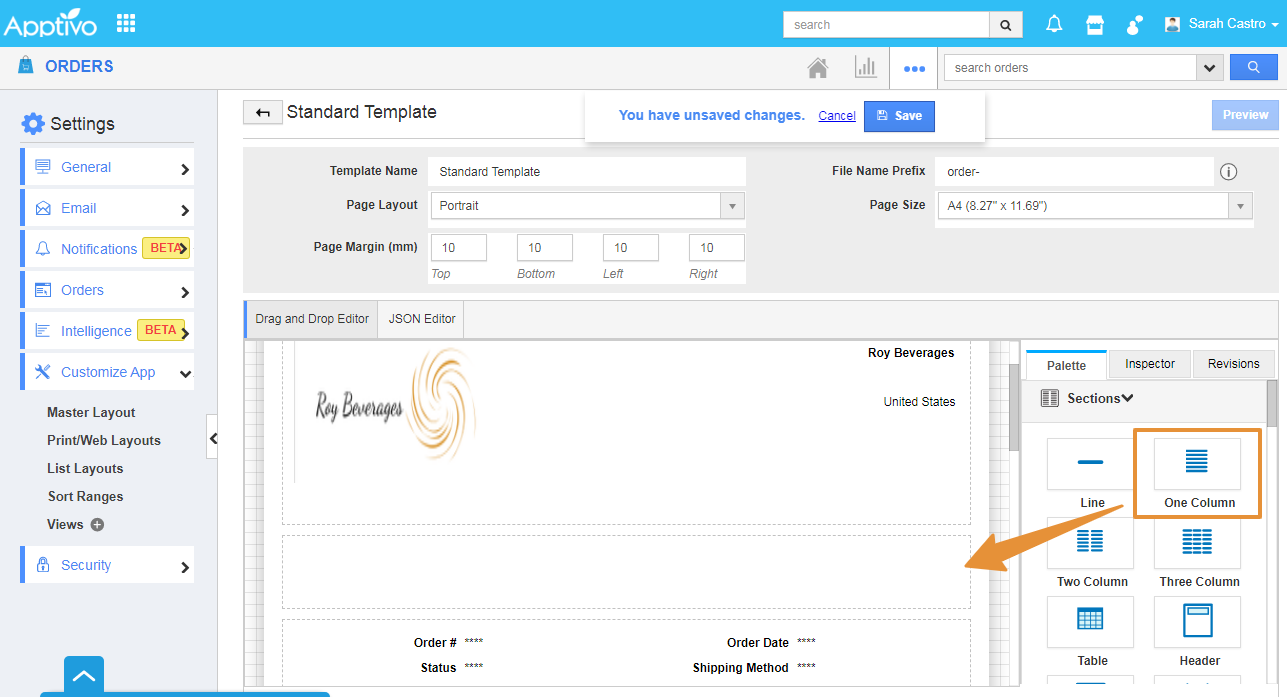The width and height of the screenshot is (1287, 697).
Task: Cancel the unsaved changes
Action: point(837,116)
